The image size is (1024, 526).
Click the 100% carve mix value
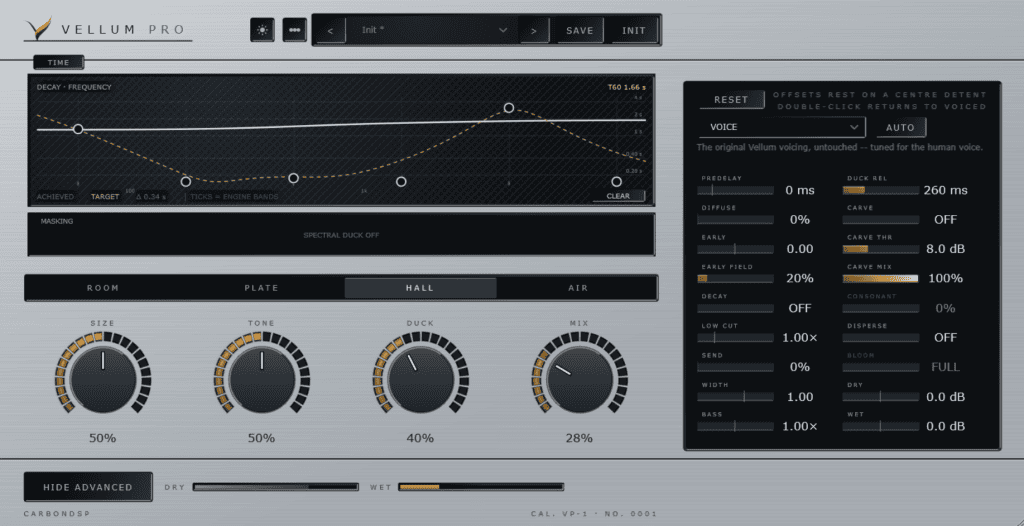[945, 278]
